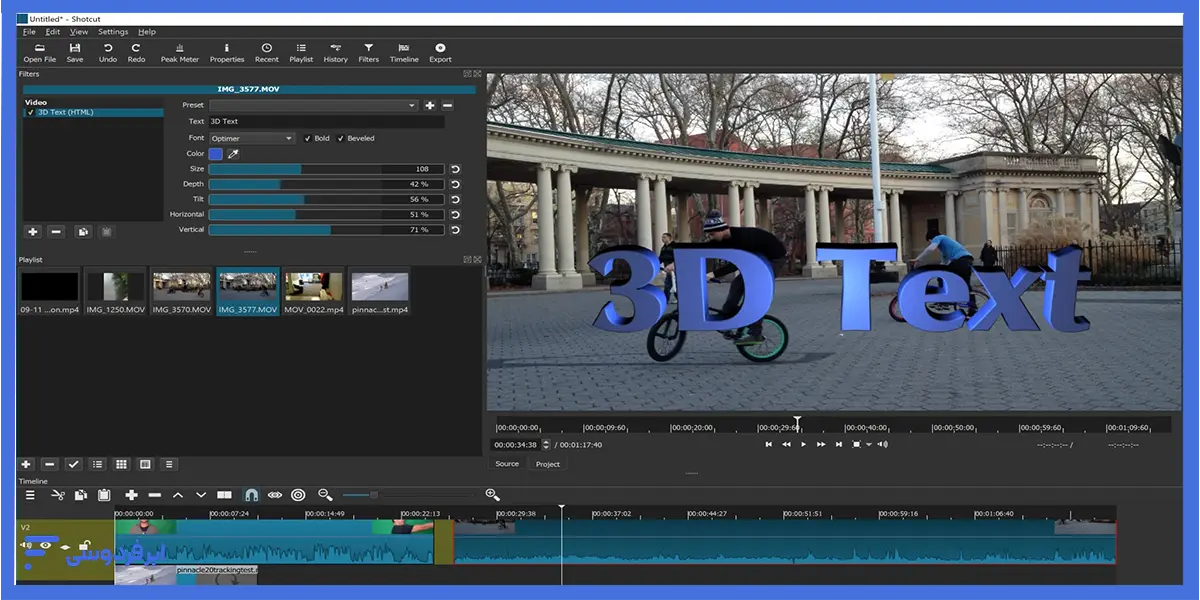The width and height of the screenshot is (1200, 600).
Task: Uncheck the Bold checkbox
Action: tap(307, 138)
